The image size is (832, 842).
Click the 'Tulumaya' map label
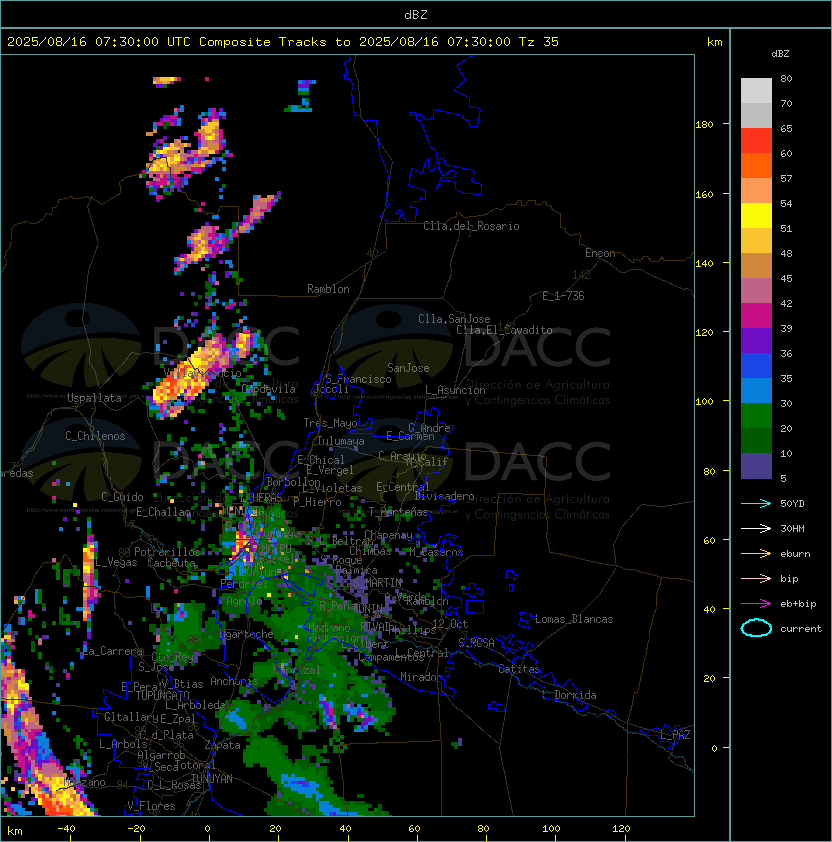[x=341, y=441]
